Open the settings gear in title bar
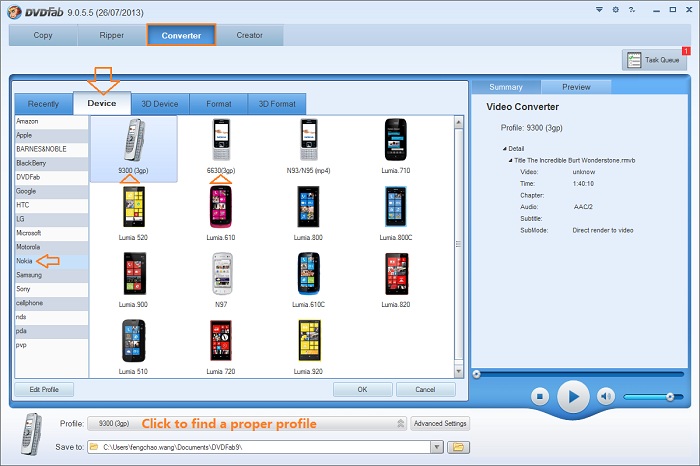 [x=616, y=9]
